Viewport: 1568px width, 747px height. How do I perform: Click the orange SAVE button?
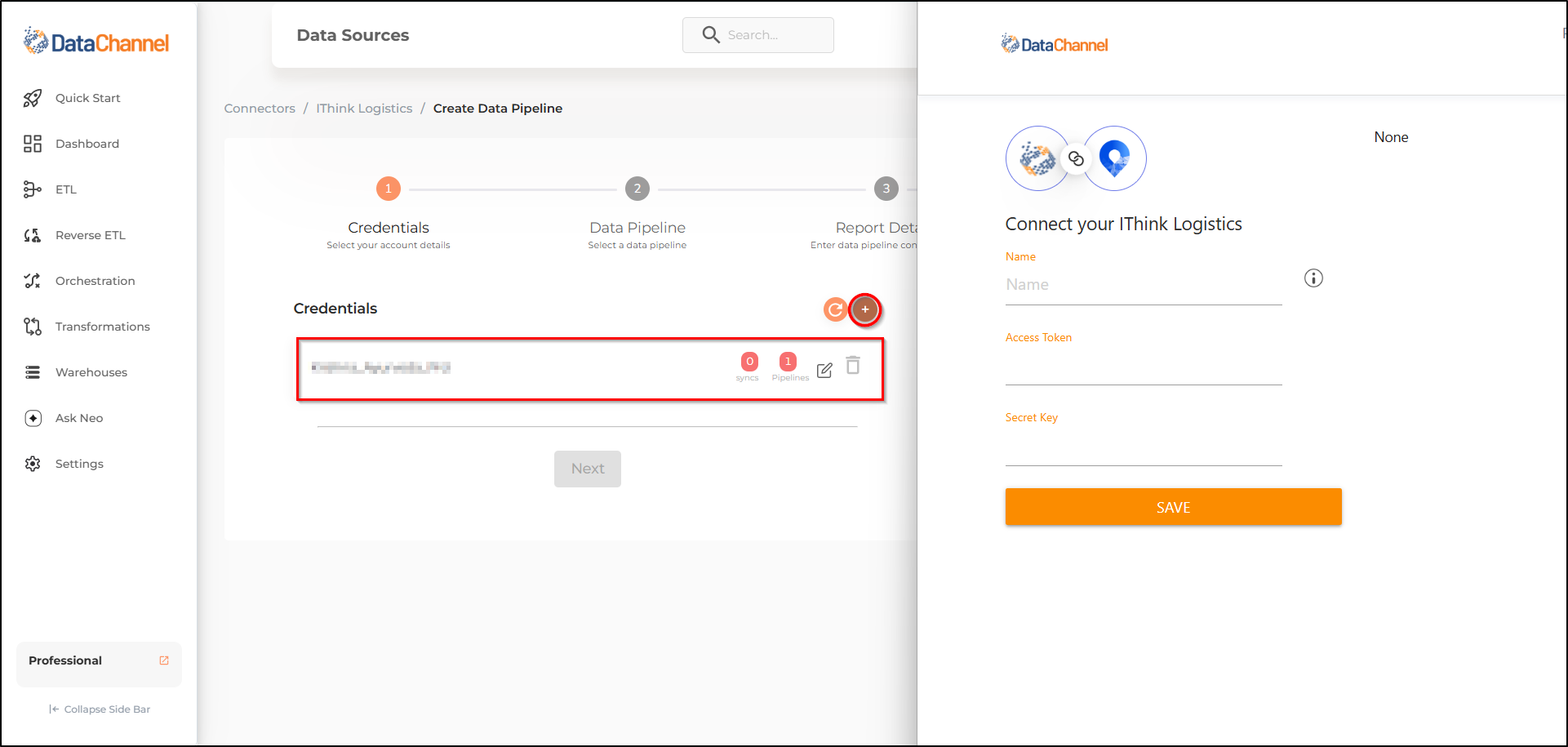(1174, 507)
